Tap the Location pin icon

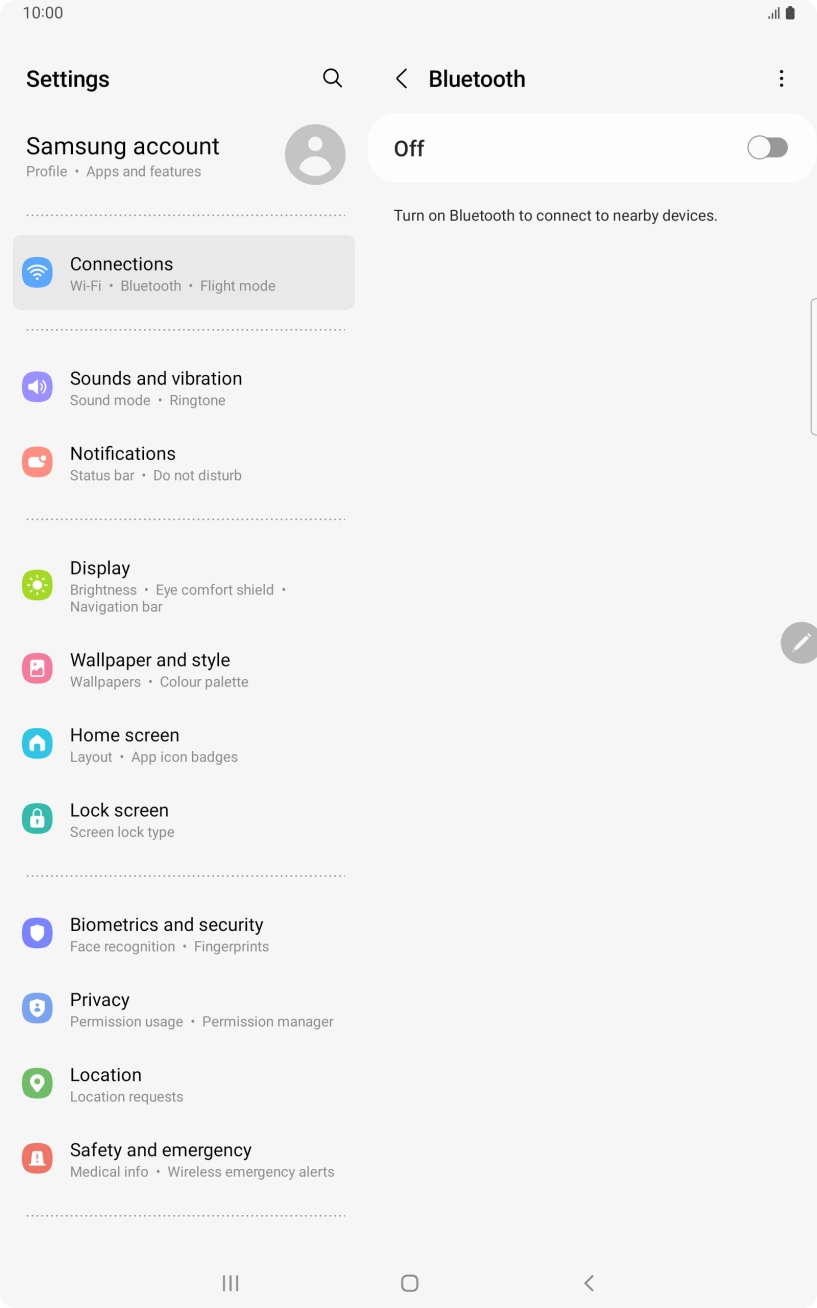[37, 1083]
